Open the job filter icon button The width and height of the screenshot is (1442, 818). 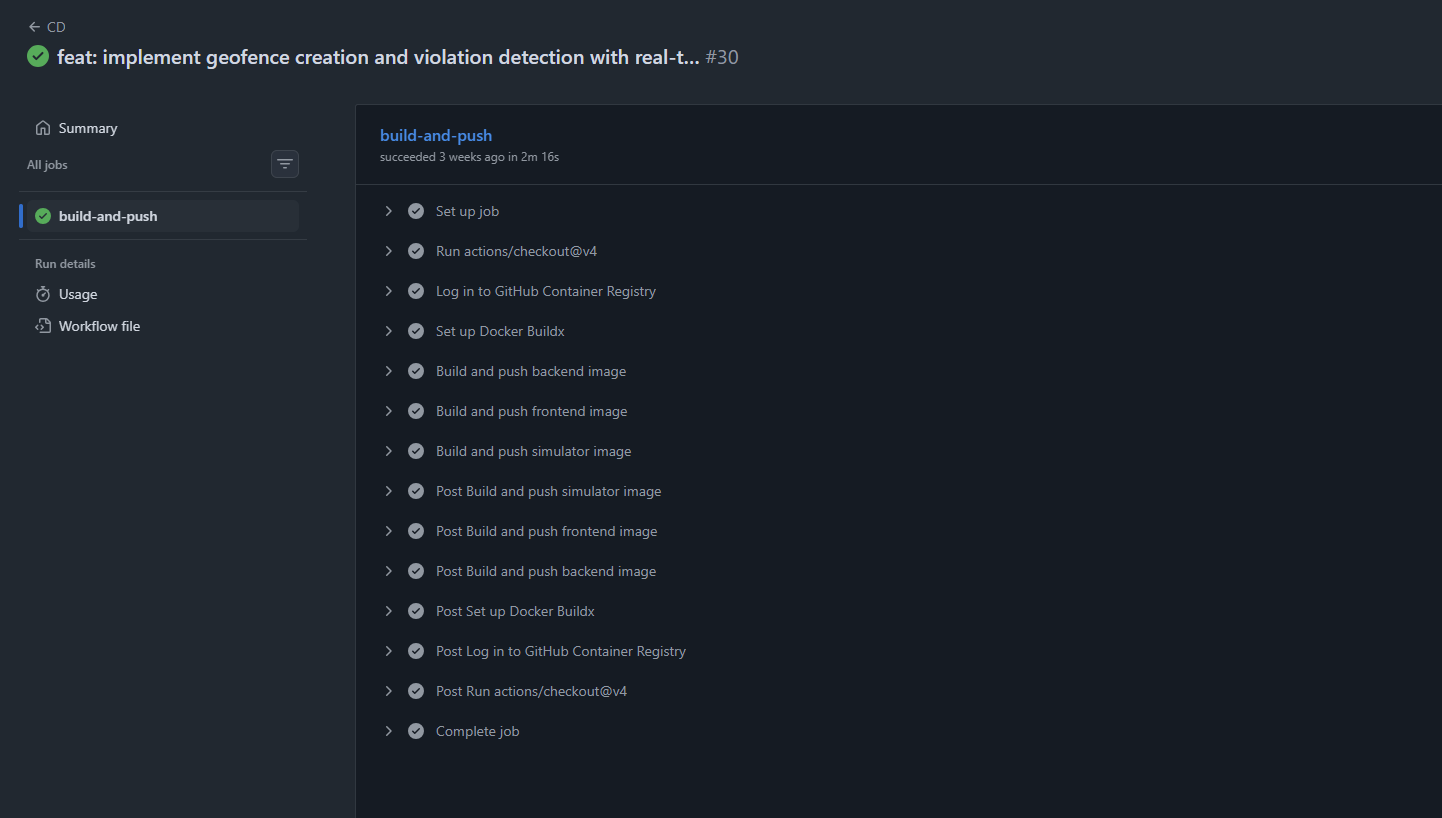coord(285,164)
